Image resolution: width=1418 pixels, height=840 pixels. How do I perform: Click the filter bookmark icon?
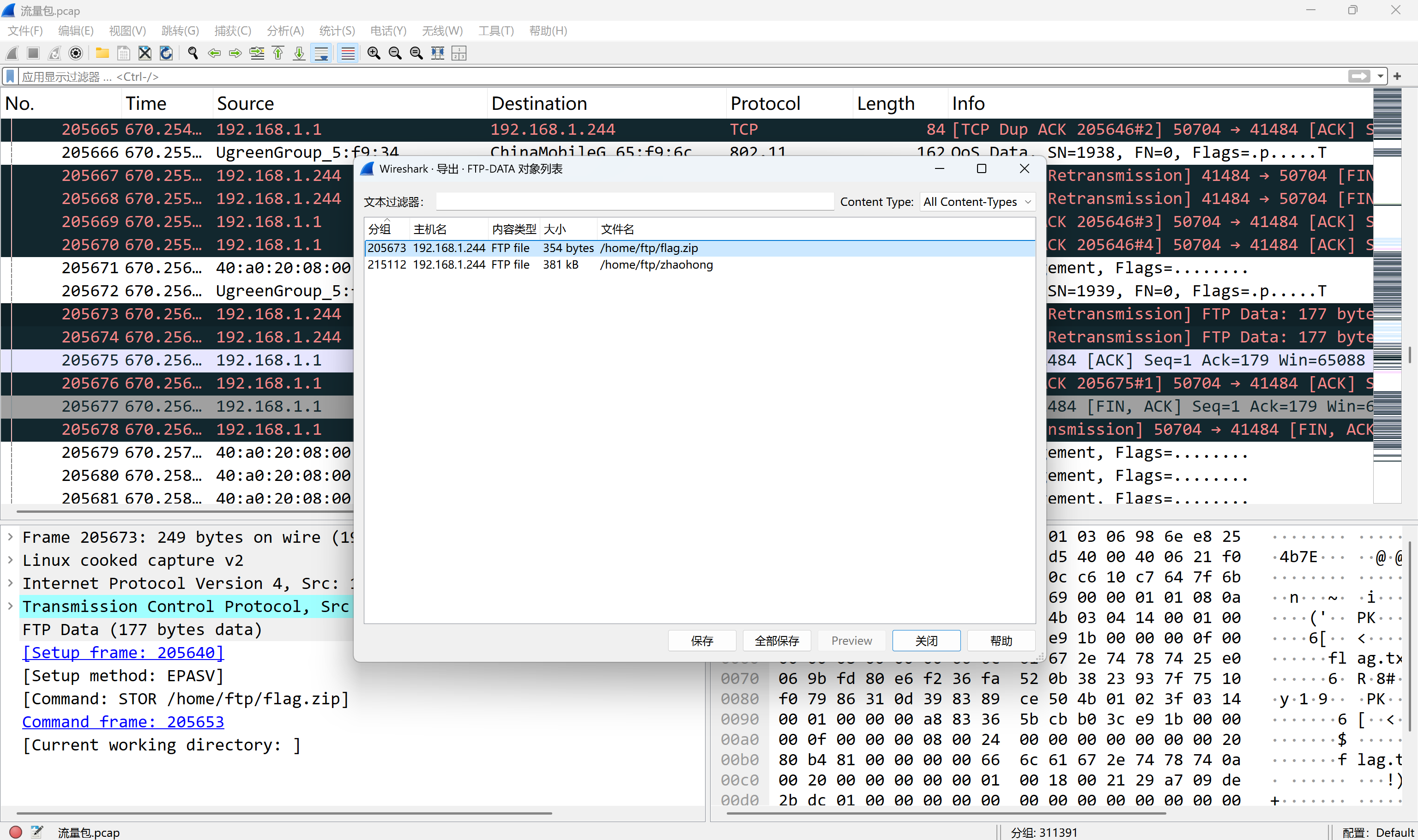(x=10, y=77)
